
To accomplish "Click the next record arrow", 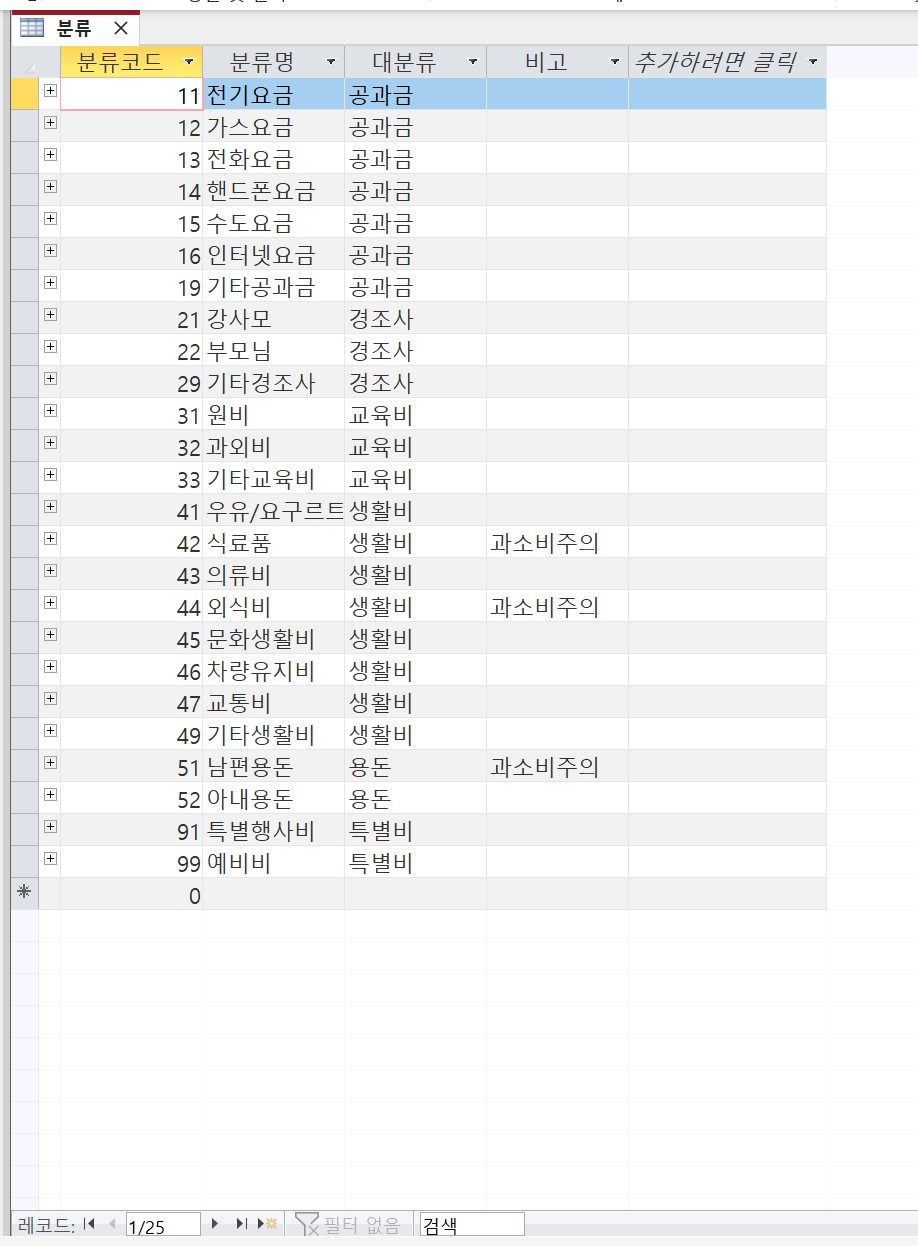I will [x=214, y=1224].
